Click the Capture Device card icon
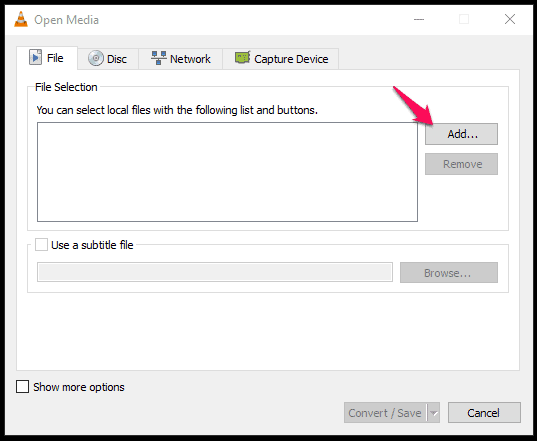Viewport: 537px width, 441px height. [x=242, y=58]
